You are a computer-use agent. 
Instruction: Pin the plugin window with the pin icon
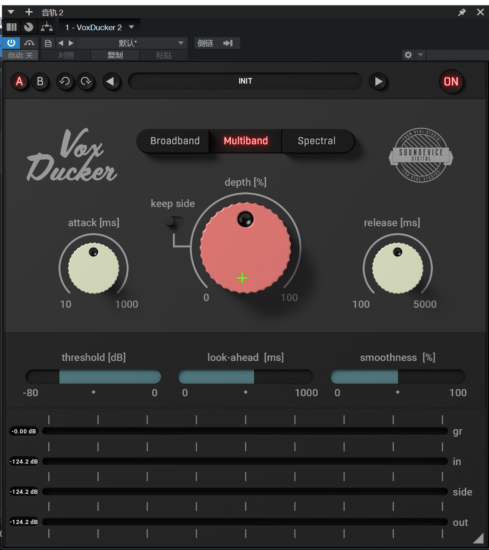pos(462,13)
